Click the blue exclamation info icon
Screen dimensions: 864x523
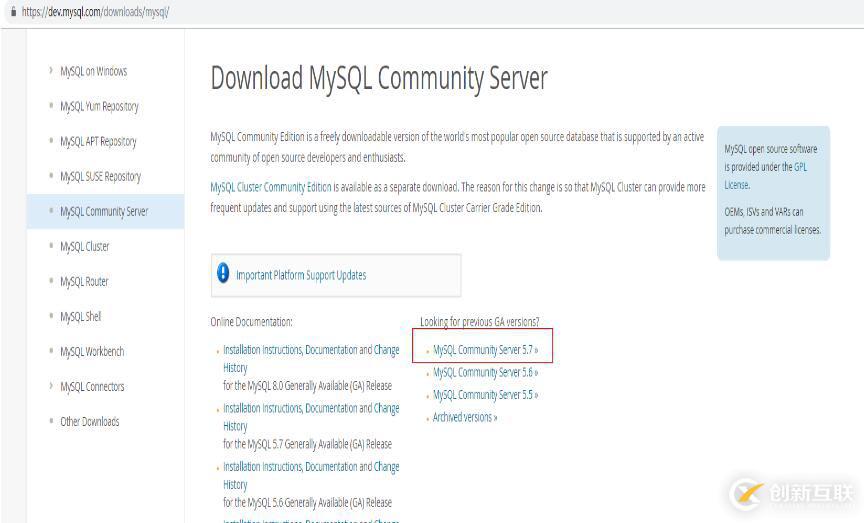[x=223, y=273]
